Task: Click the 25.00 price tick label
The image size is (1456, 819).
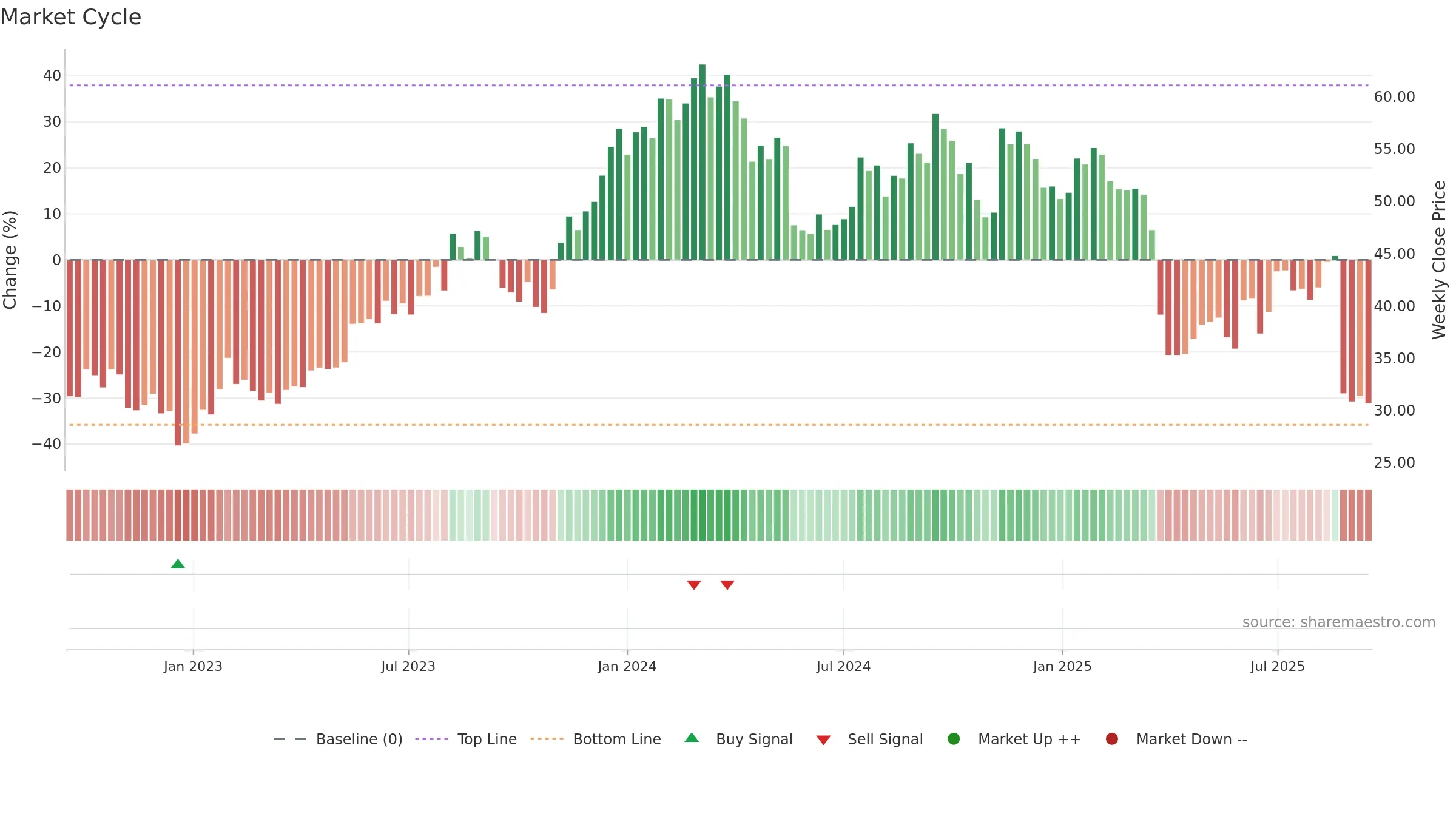Action: (x=1394, y=463)
